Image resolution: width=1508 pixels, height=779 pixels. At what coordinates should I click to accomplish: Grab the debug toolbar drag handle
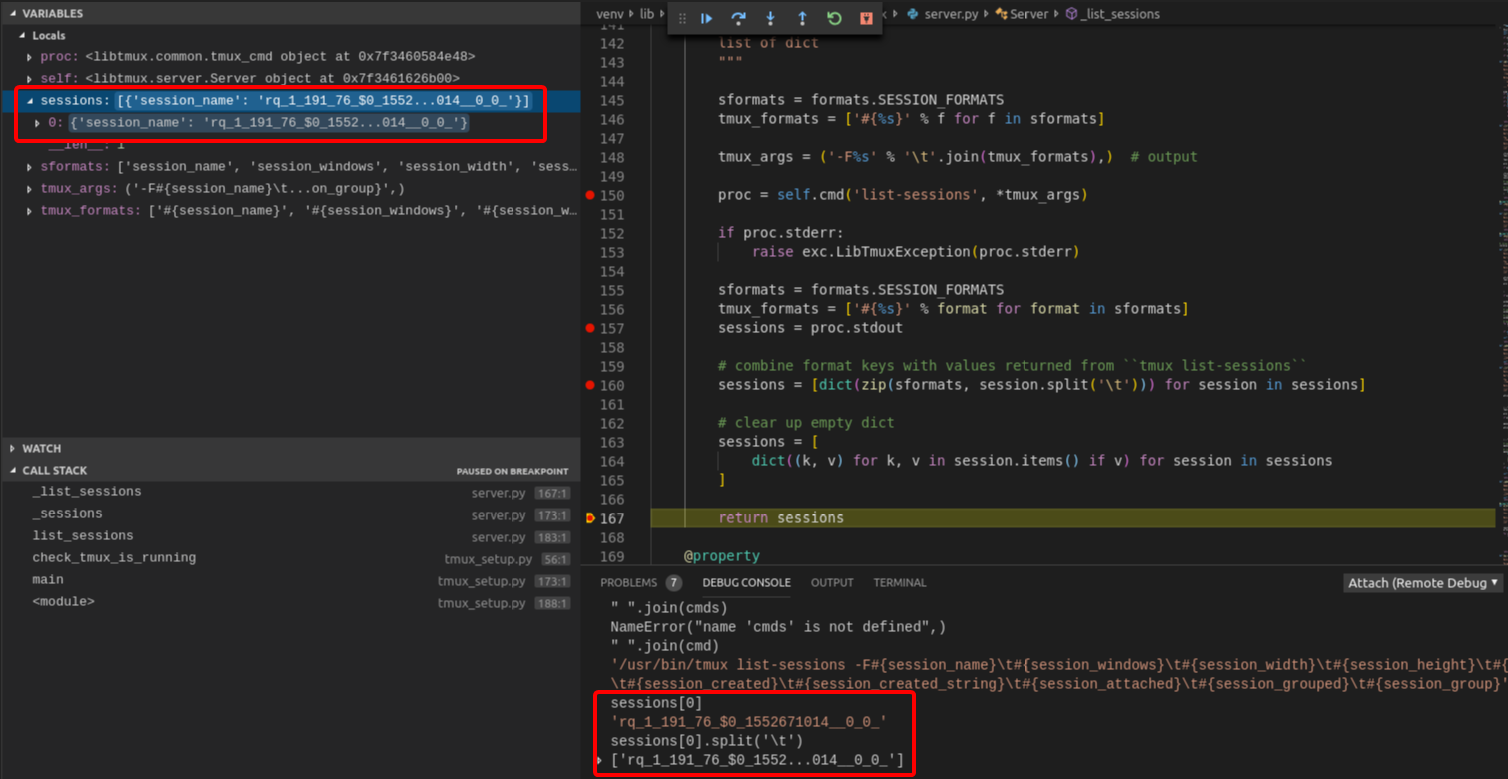click(x=683, y=18)
